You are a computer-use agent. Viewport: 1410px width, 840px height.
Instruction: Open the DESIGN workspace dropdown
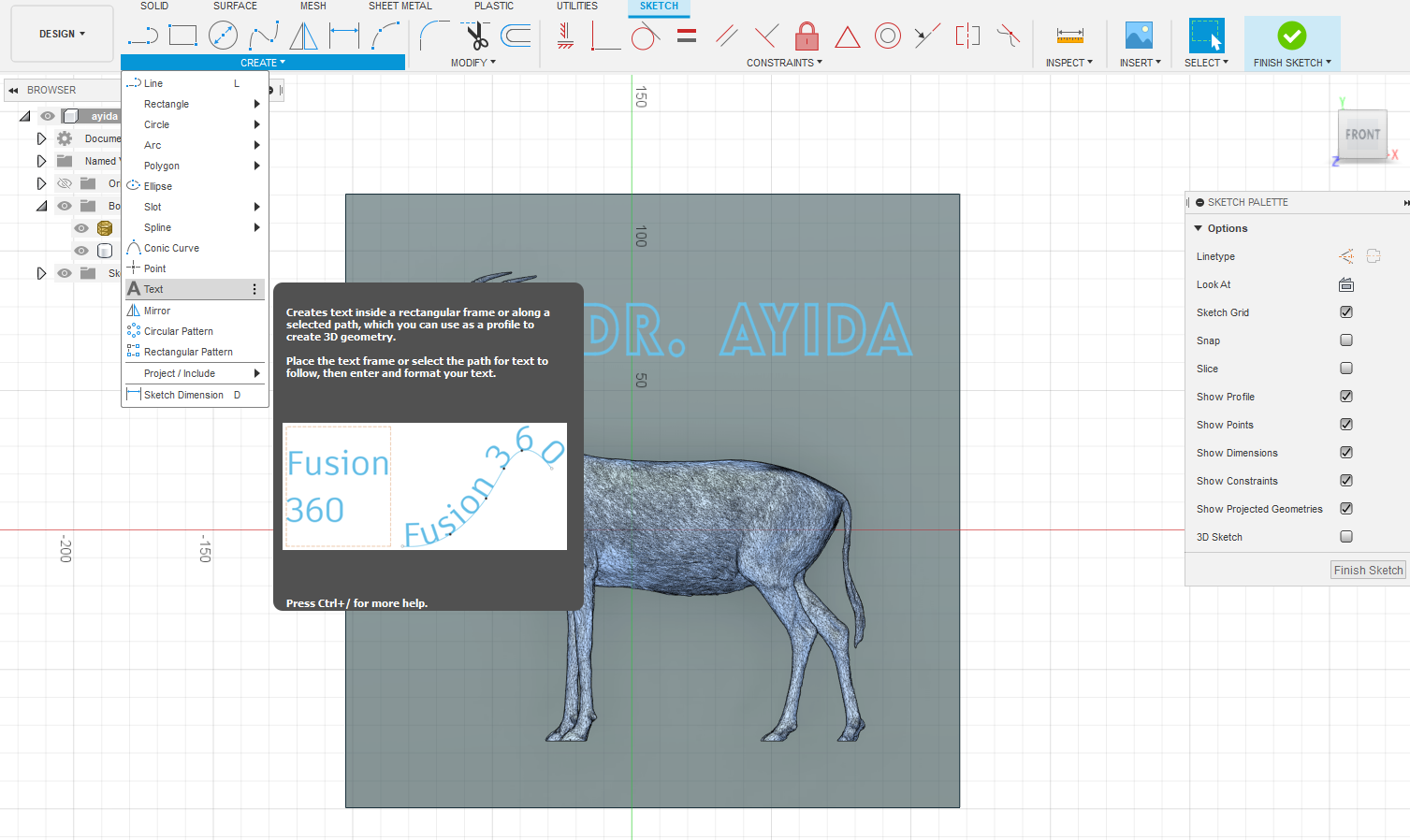[62, 34]
